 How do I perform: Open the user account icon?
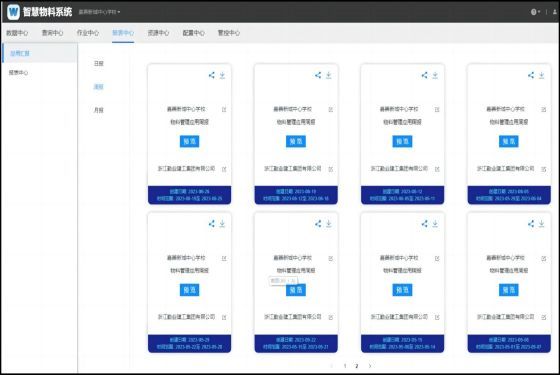[554, 12]
